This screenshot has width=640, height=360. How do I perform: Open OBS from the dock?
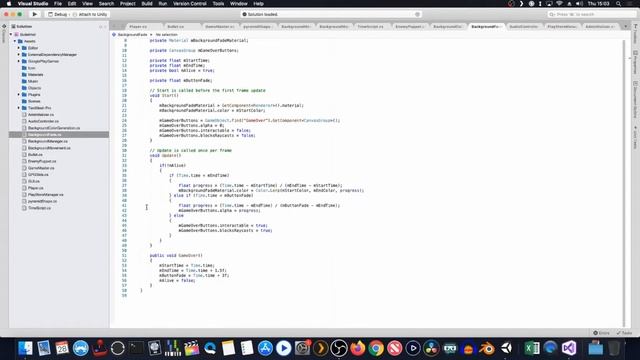tap(339, 348)
